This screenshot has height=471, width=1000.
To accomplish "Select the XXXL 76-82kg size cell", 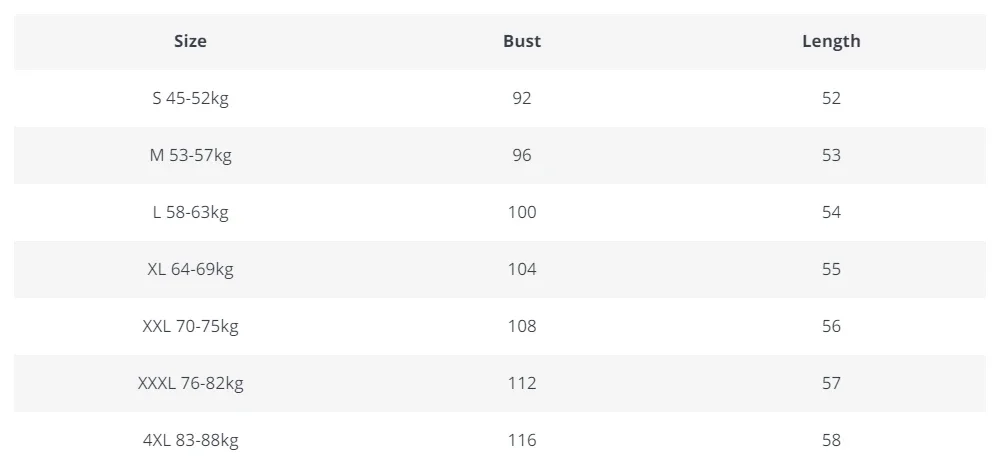I will pyautogui.click(x=190, y=383).
